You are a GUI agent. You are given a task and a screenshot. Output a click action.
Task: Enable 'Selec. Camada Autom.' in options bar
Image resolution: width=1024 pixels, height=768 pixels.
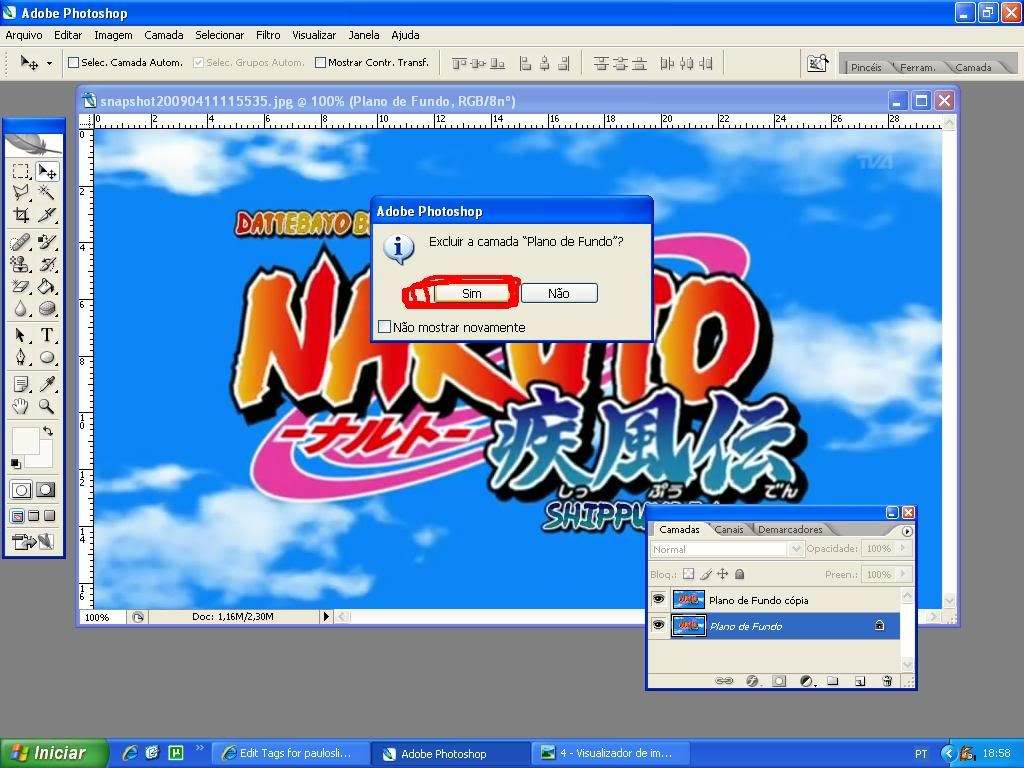[x=73, y=61]
